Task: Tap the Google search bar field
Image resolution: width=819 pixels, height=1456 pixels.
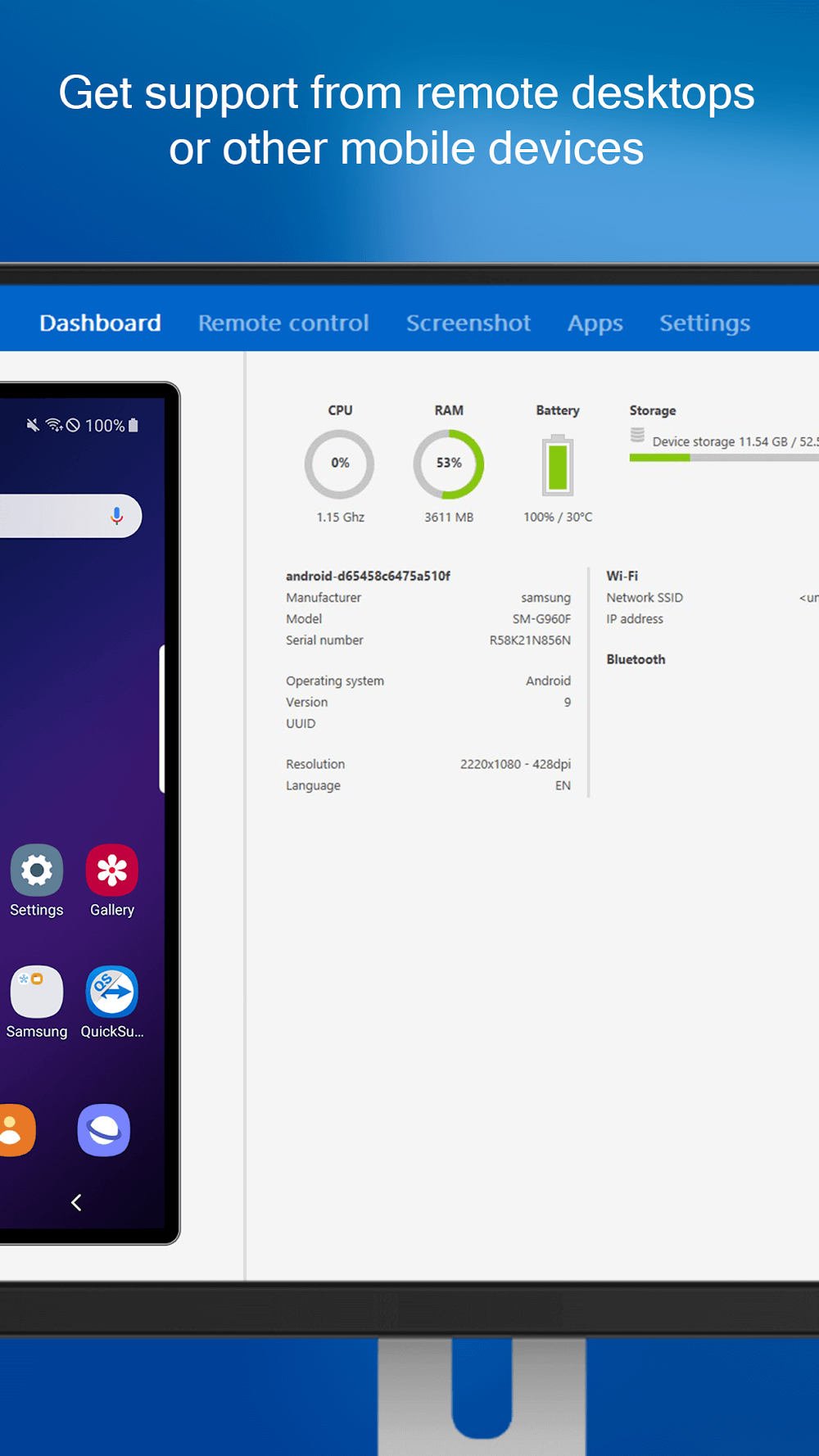Action: [49, 516]
